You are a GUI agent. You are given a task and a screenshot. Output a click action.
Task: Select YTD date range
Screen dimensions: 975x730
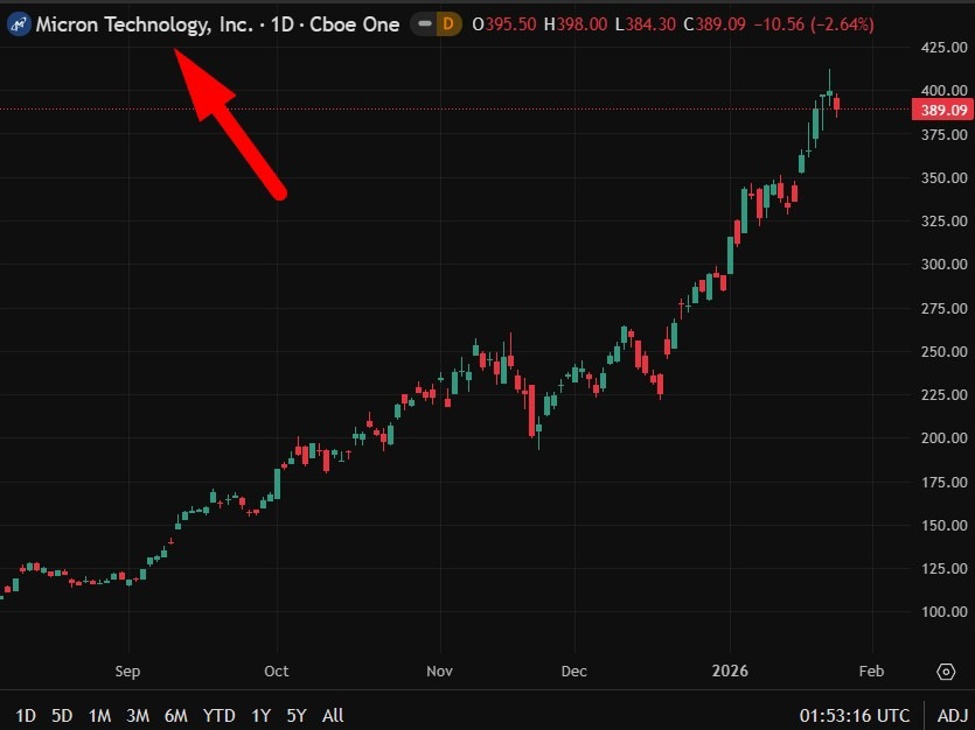coord(219,715)
